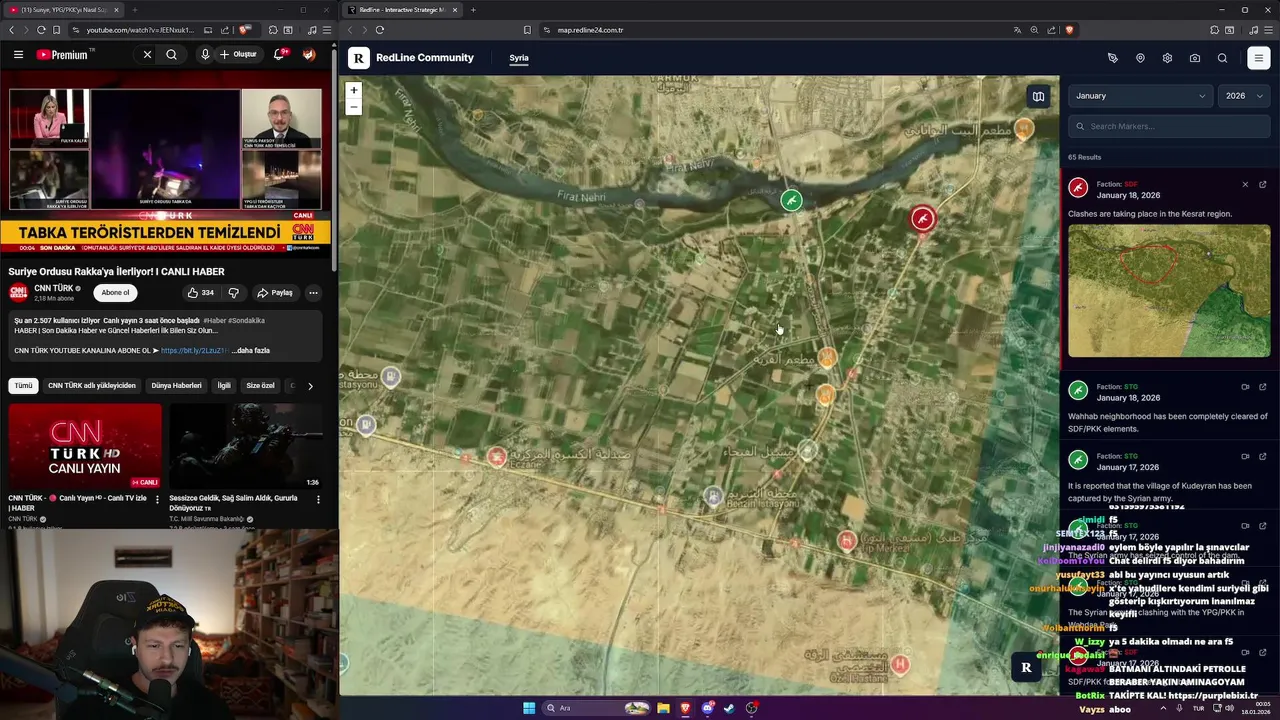Image resolution: width=1280 pixels, height=720 pixels.
Task: Share video with Paylaş button
Action: 275,293
